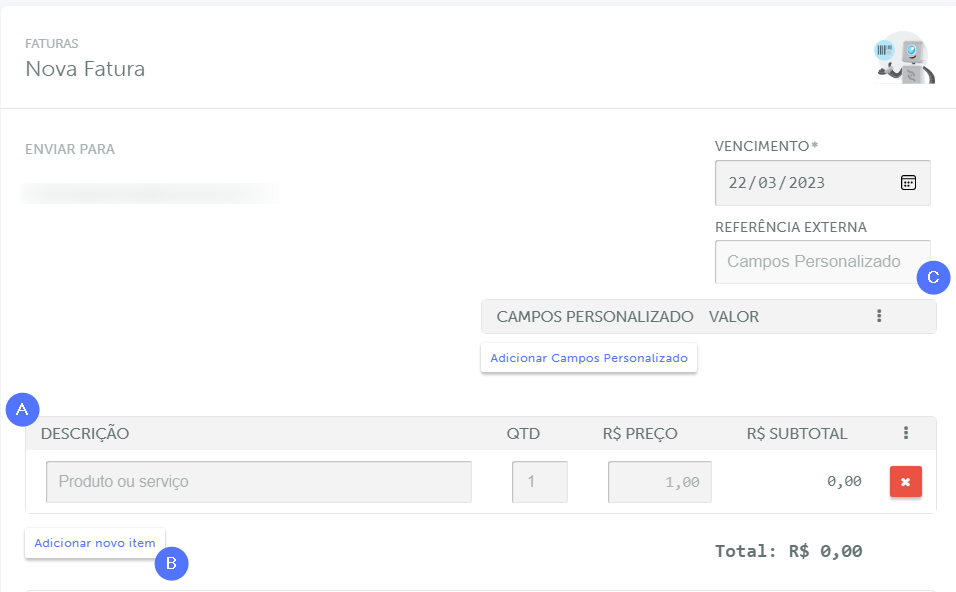Open three-dot menu in Descrição table header
The width and height of the screenshot is (956, 592).
click(x=906, y=433)
